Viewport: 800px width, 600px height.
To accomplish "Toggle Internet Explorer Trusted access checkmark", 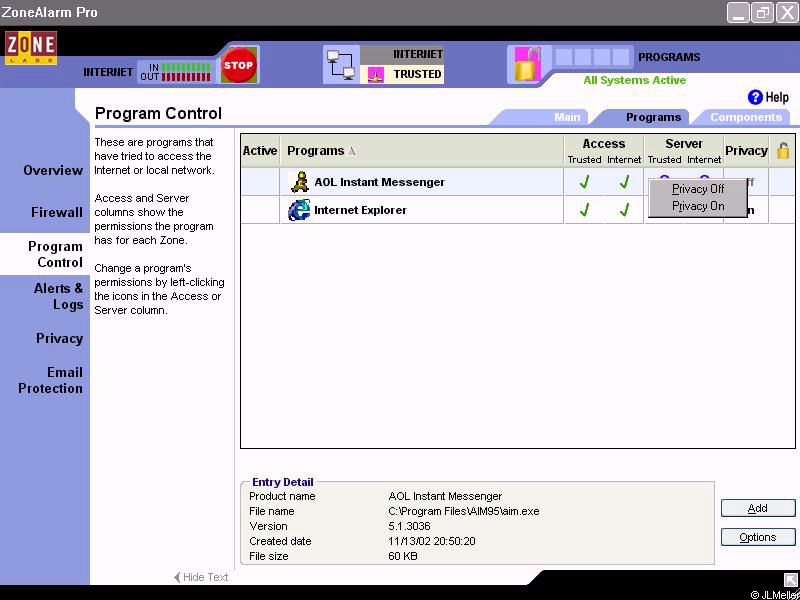I will (584, 209).
